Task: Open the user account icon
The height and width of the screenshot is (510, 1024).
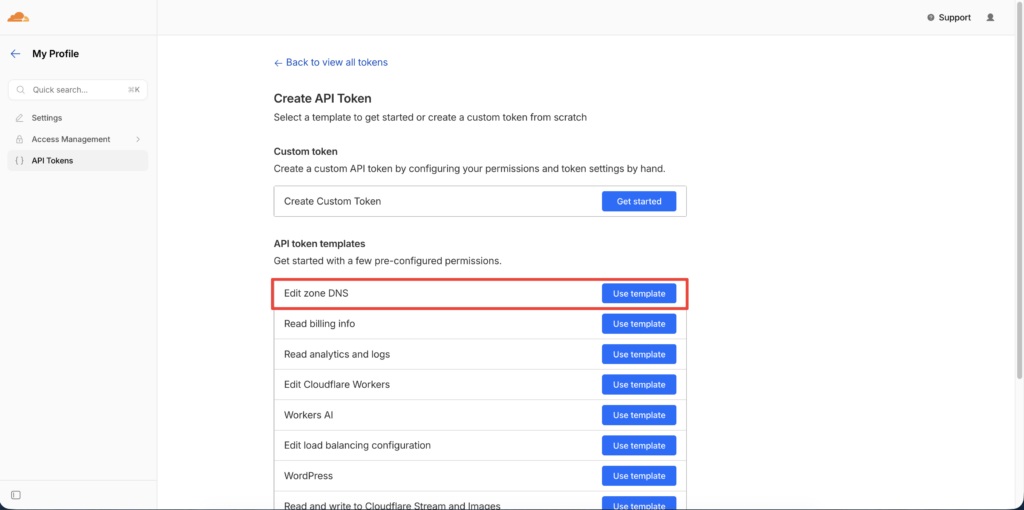Action: [x=990, y=18]
